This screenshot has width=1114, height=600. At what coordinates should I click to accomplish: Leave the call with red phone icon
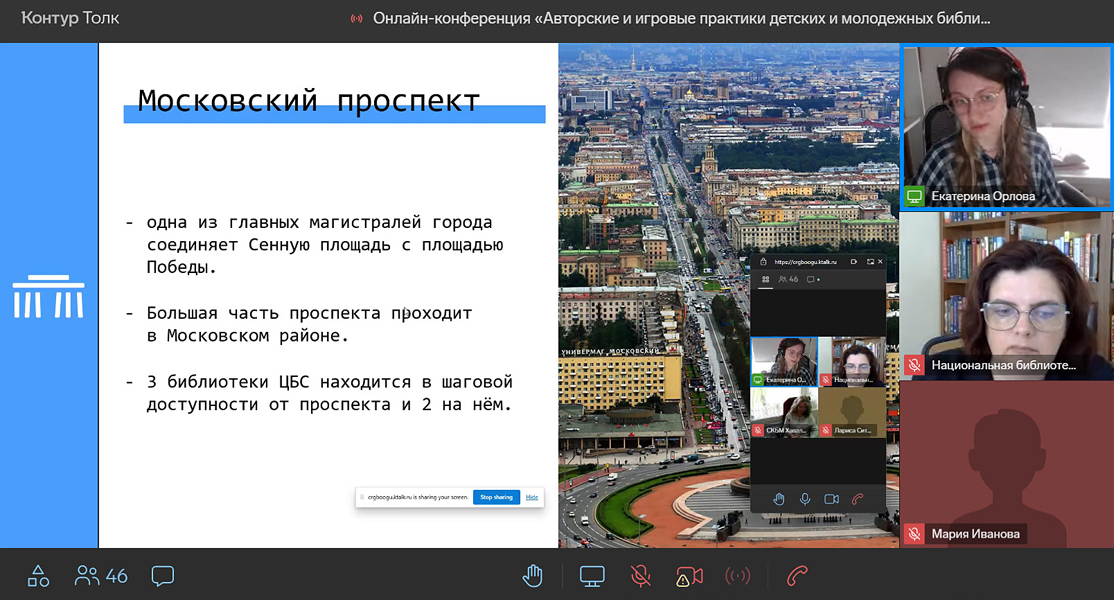click(x=797, y=576)
